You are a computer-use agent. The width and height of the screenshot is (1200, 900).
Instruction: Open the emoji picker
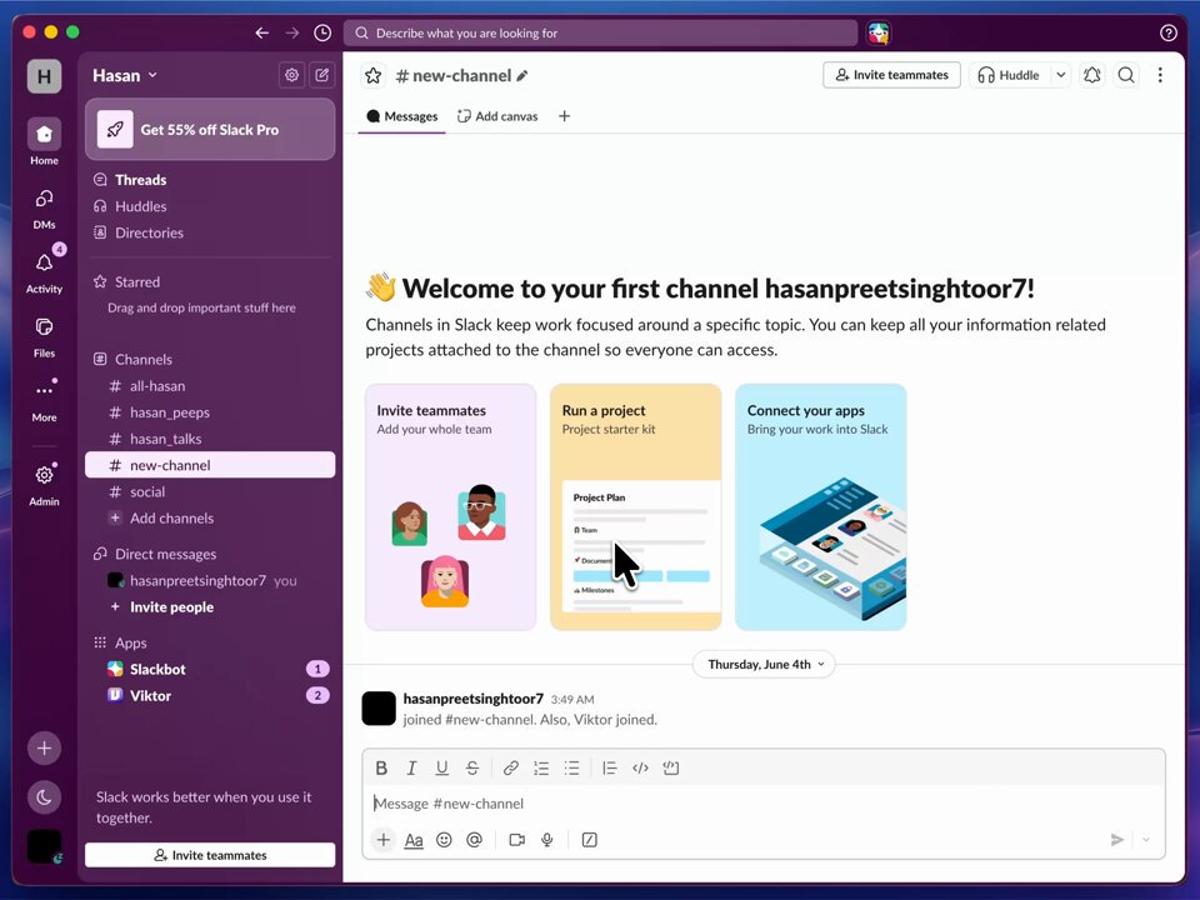pos(444,840)
